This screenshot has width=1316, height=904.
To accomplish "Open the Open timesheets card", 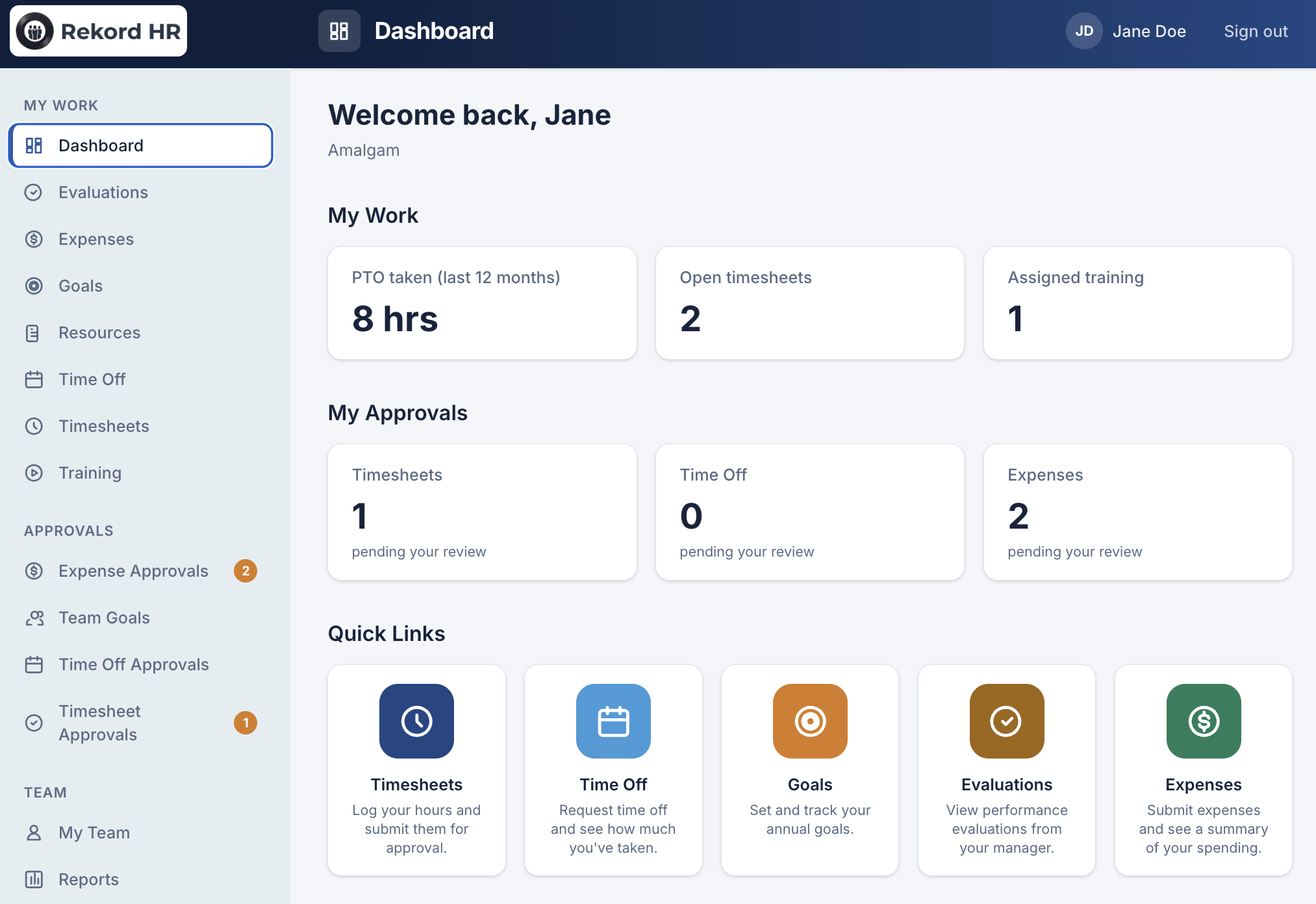I will click(x=810, y=303).
